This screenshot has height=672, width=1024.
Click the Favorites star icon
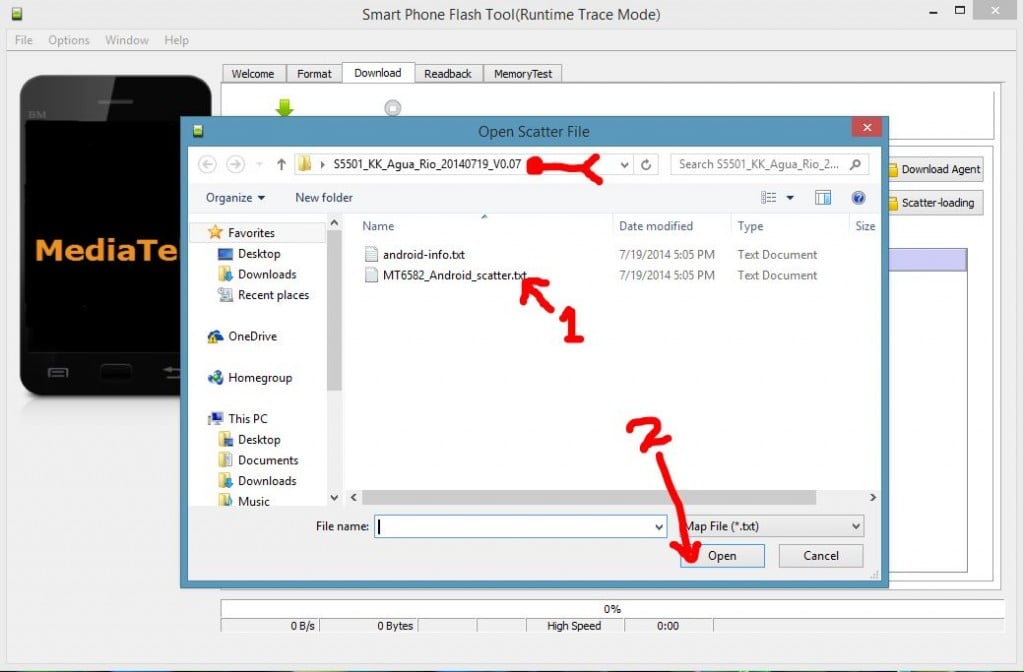click(215, 232)
